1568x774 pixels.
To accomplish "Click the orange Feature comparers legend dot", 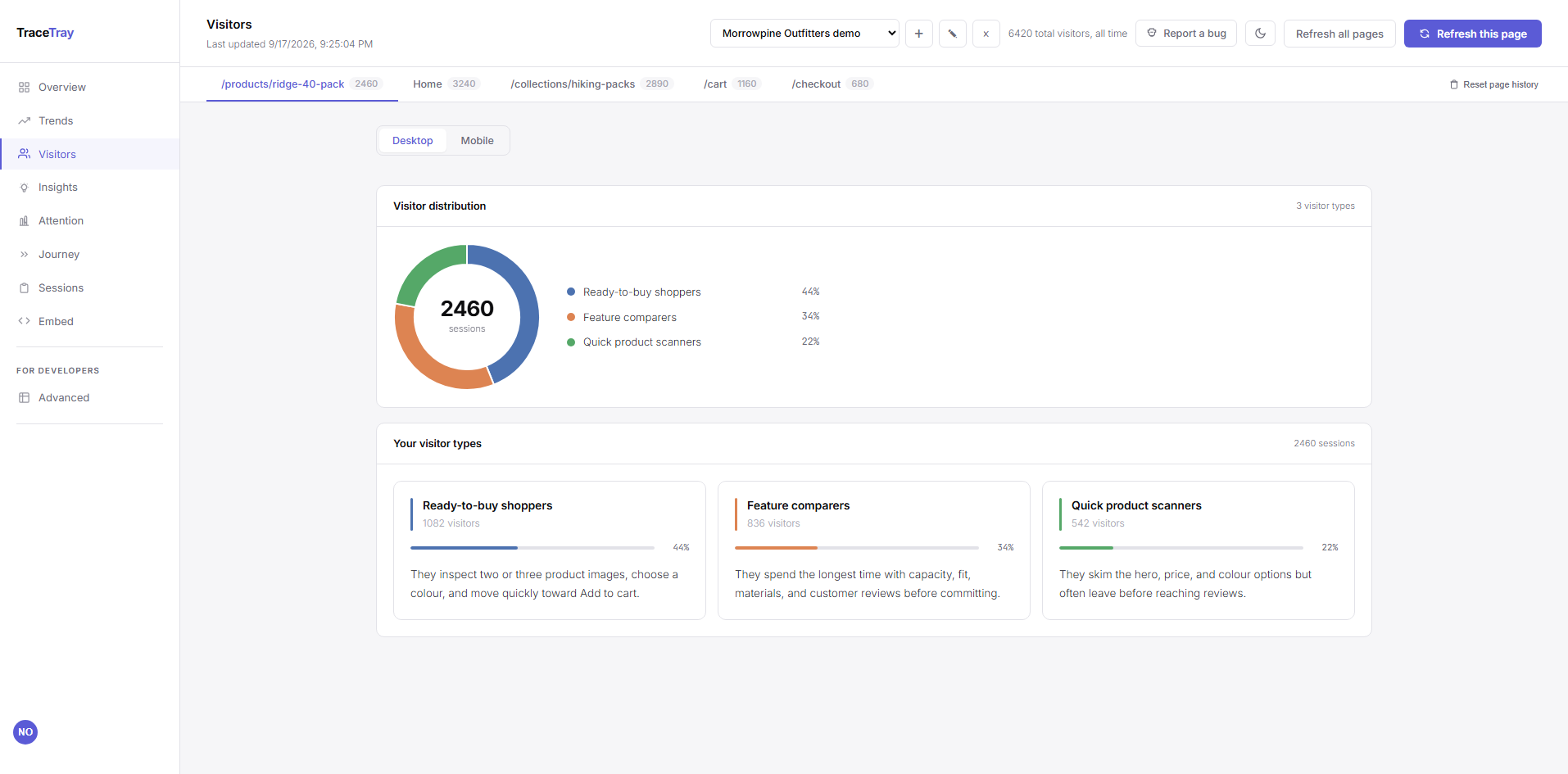I will click(x=571, y=317).
